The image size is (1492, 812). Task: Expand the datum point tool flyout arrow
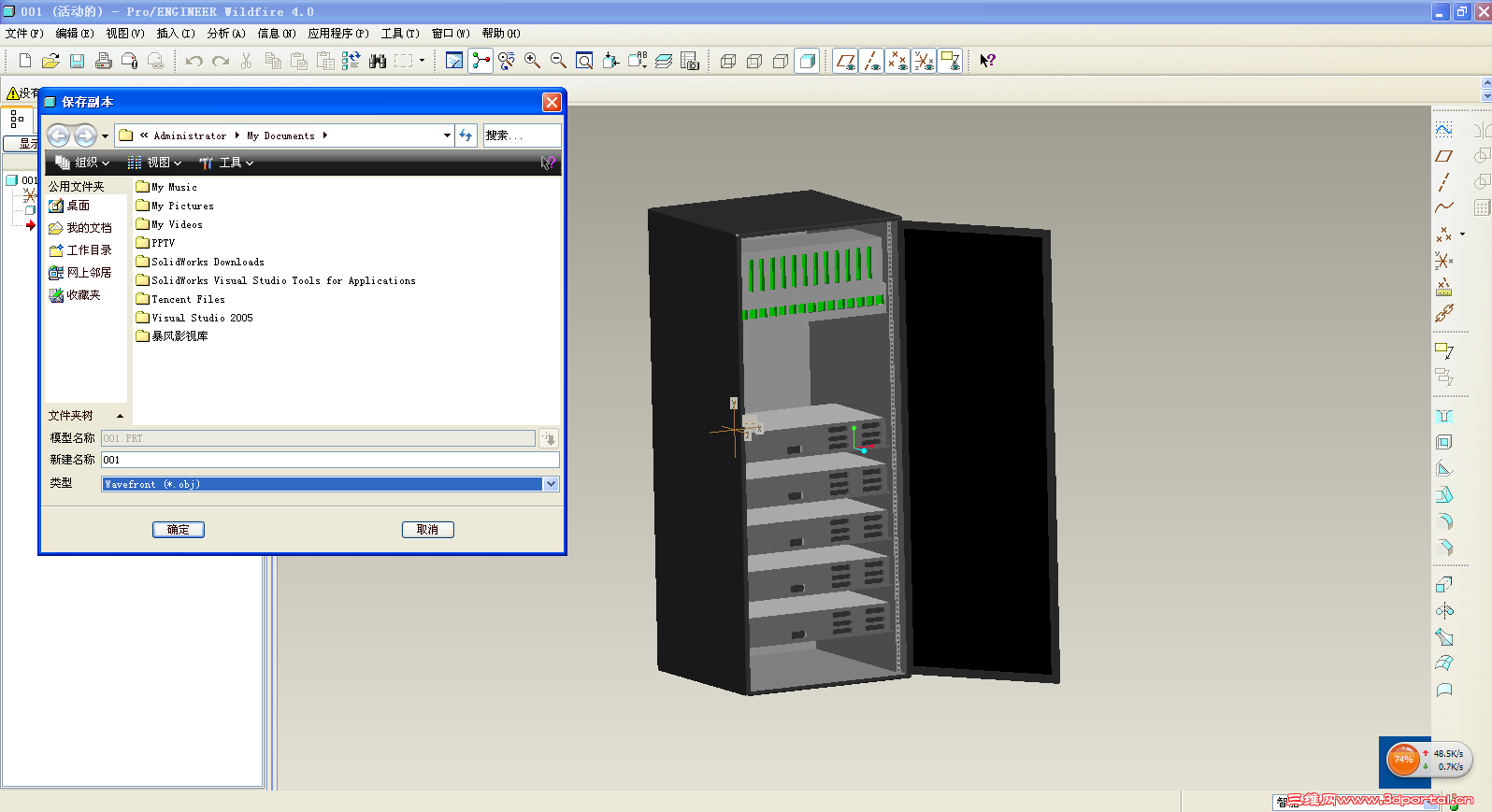tap(1462, 235)
